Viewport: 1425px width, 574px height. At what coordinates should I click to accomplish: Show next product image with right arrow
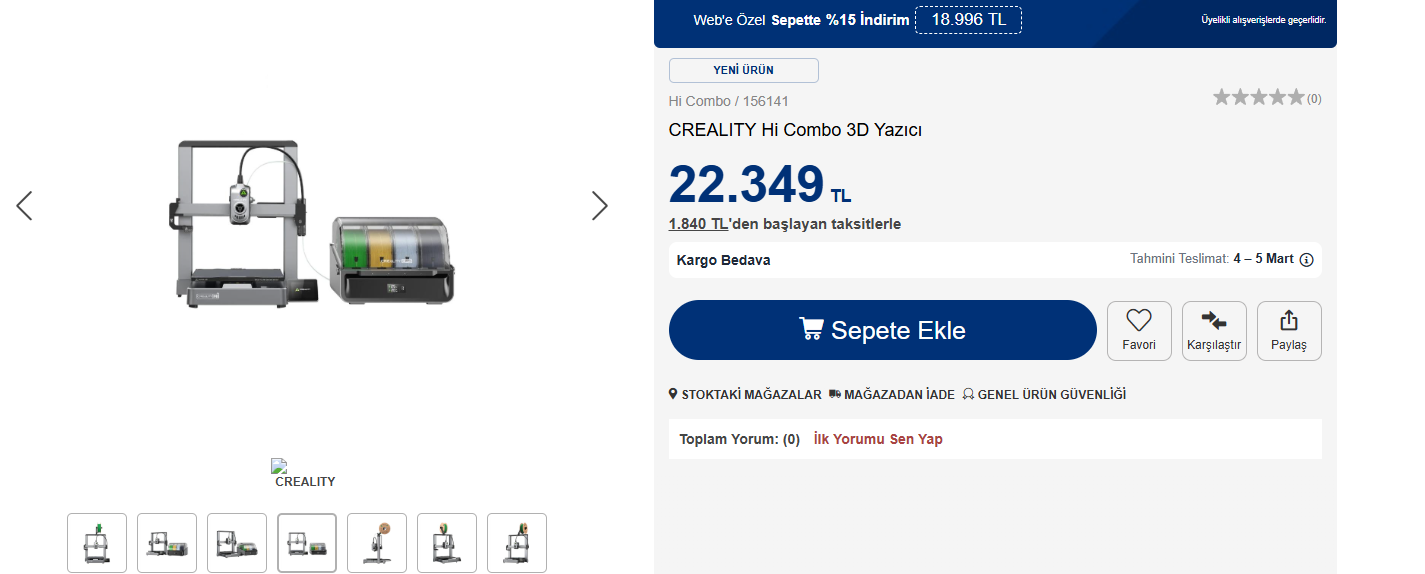point(599,206)
